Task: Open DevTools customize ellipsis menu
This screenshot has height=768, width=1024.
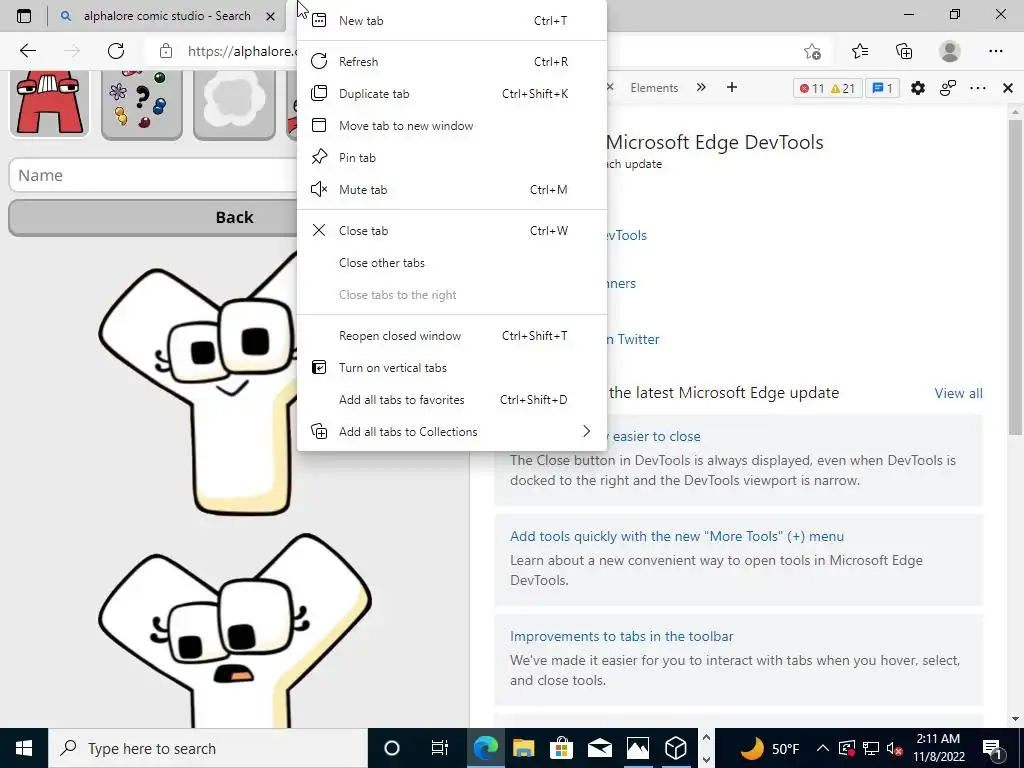Action: 978,88
